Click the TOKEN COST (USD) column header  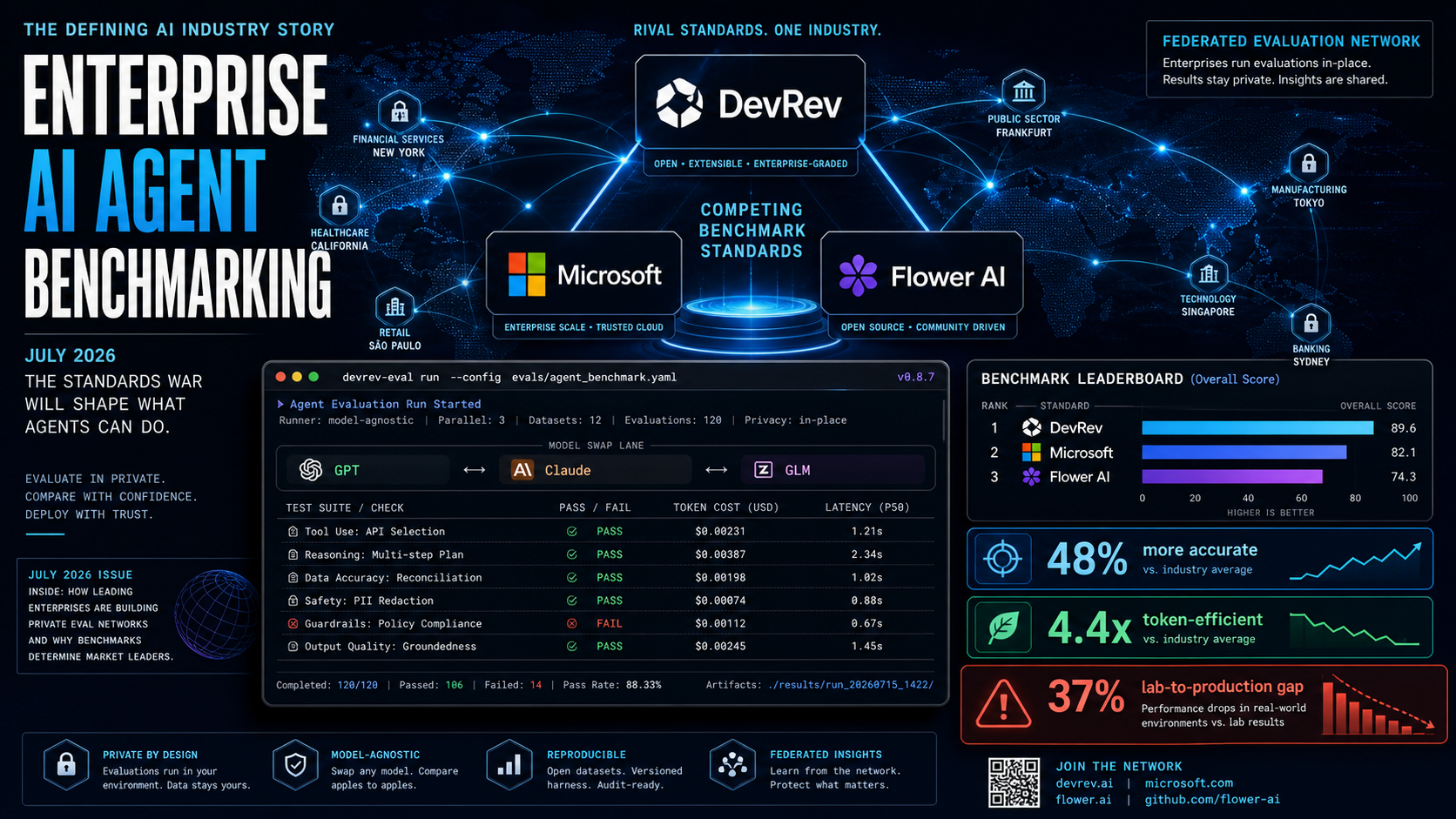(x=725, y=507)
